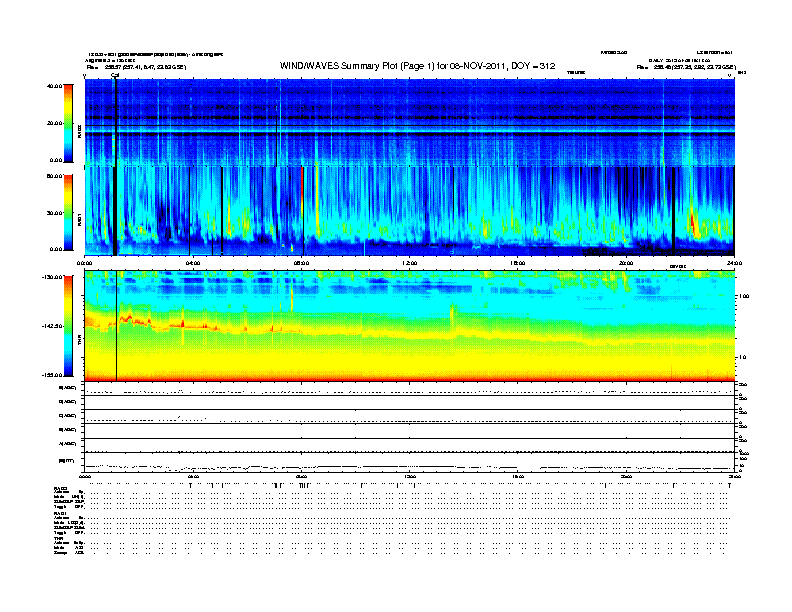Click the -130.00 label on TNR scale
The height and width of the screenshot is (612, 792).
[x=53, y=277]
